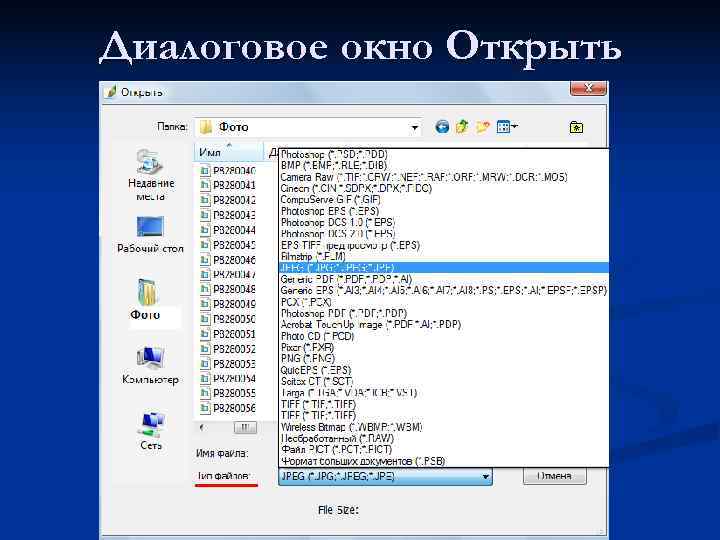Sort files by Имя column header
720x540 pixels.
pos(228,152)
